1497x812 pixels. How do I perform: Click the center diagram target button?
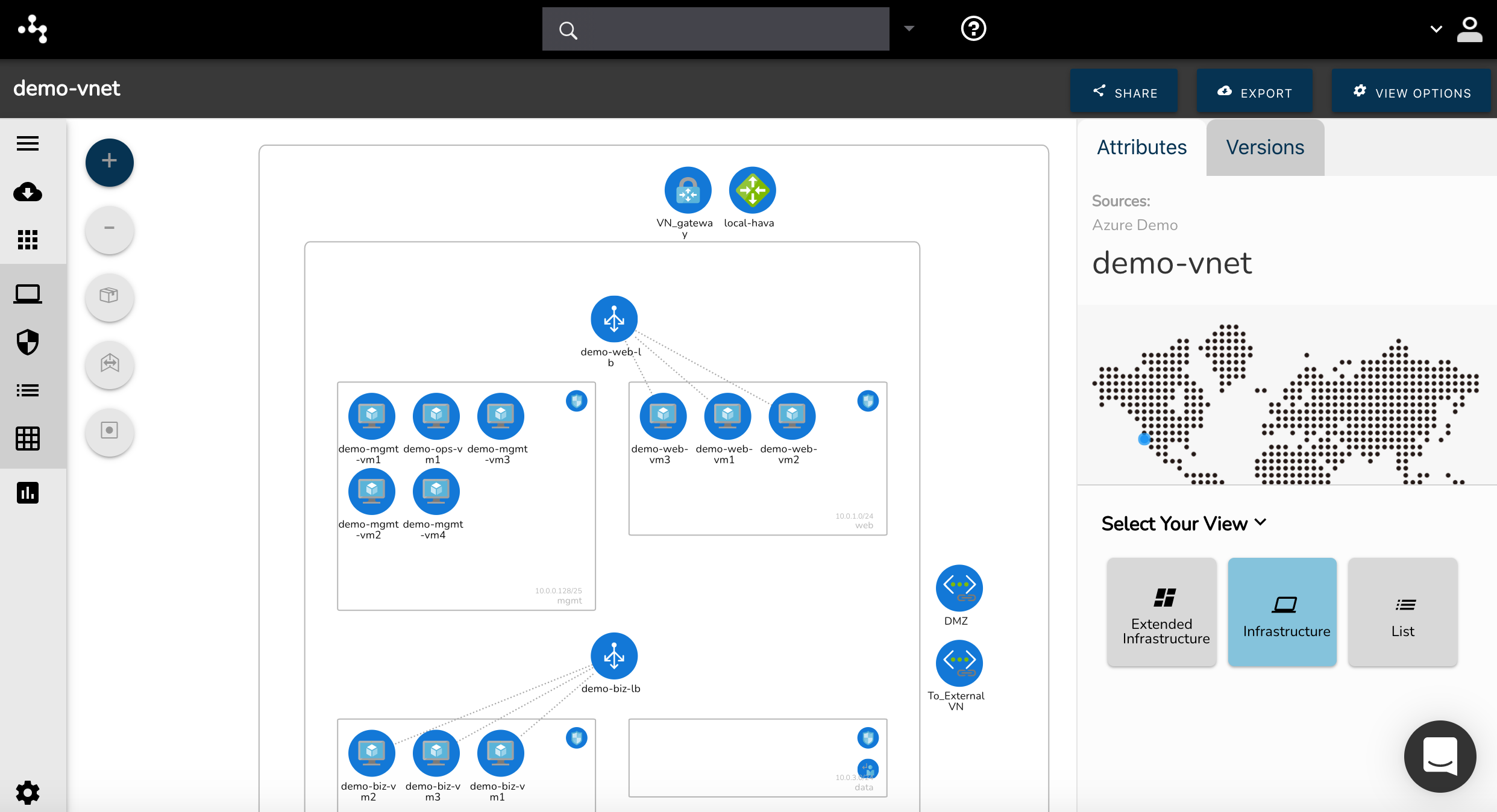pos(110,432)
